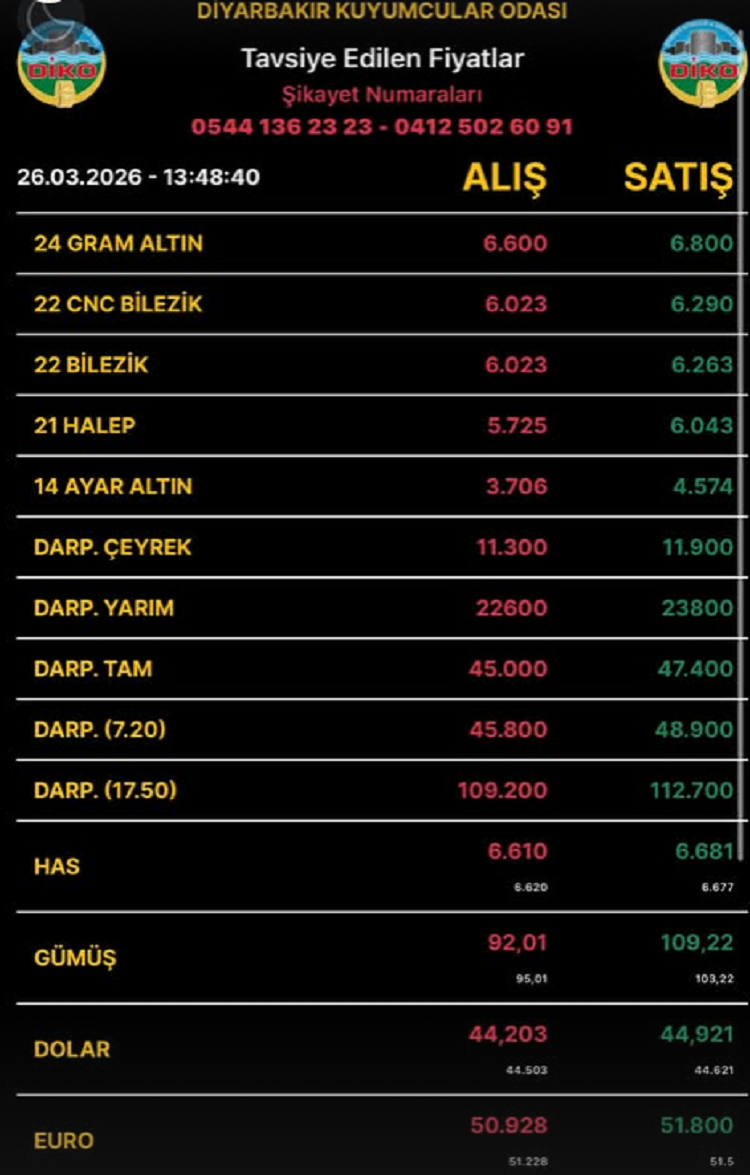Viewport: 750px width, 1175px height.
Task: Click the EURO row label
Action: pos(64,1140)
